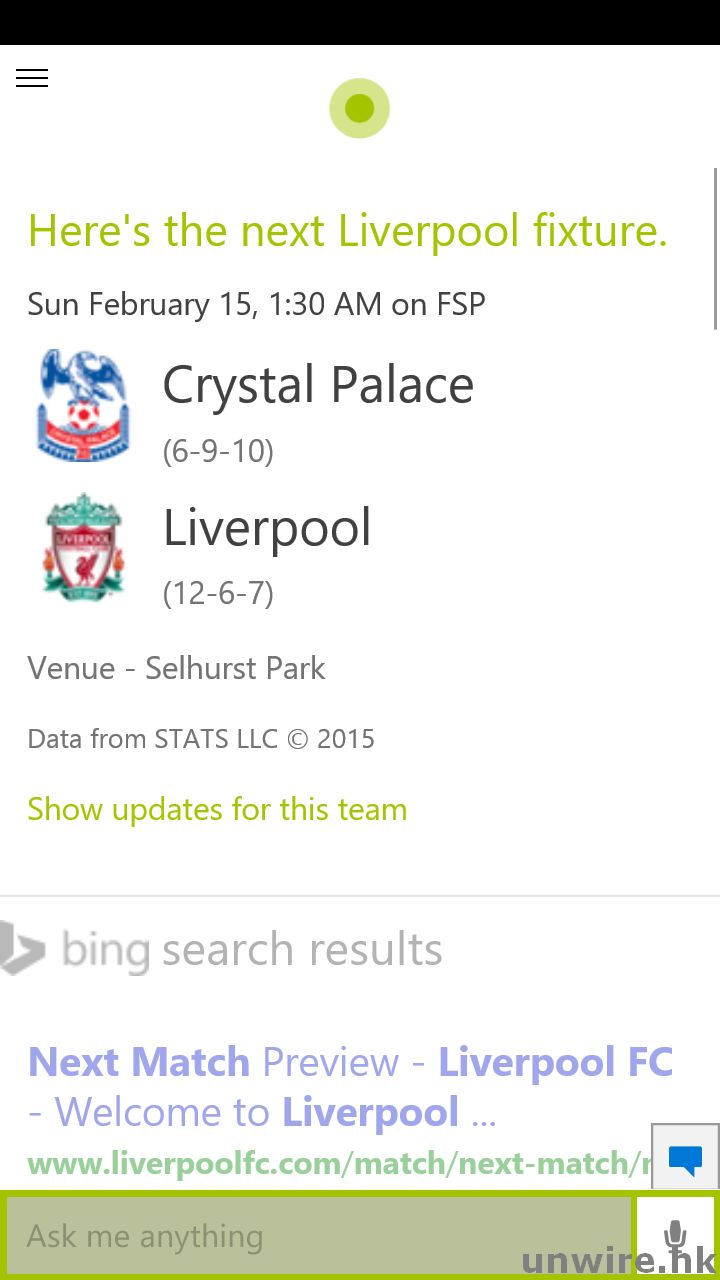Tap the Cortana circle icon

coord(359,108)
